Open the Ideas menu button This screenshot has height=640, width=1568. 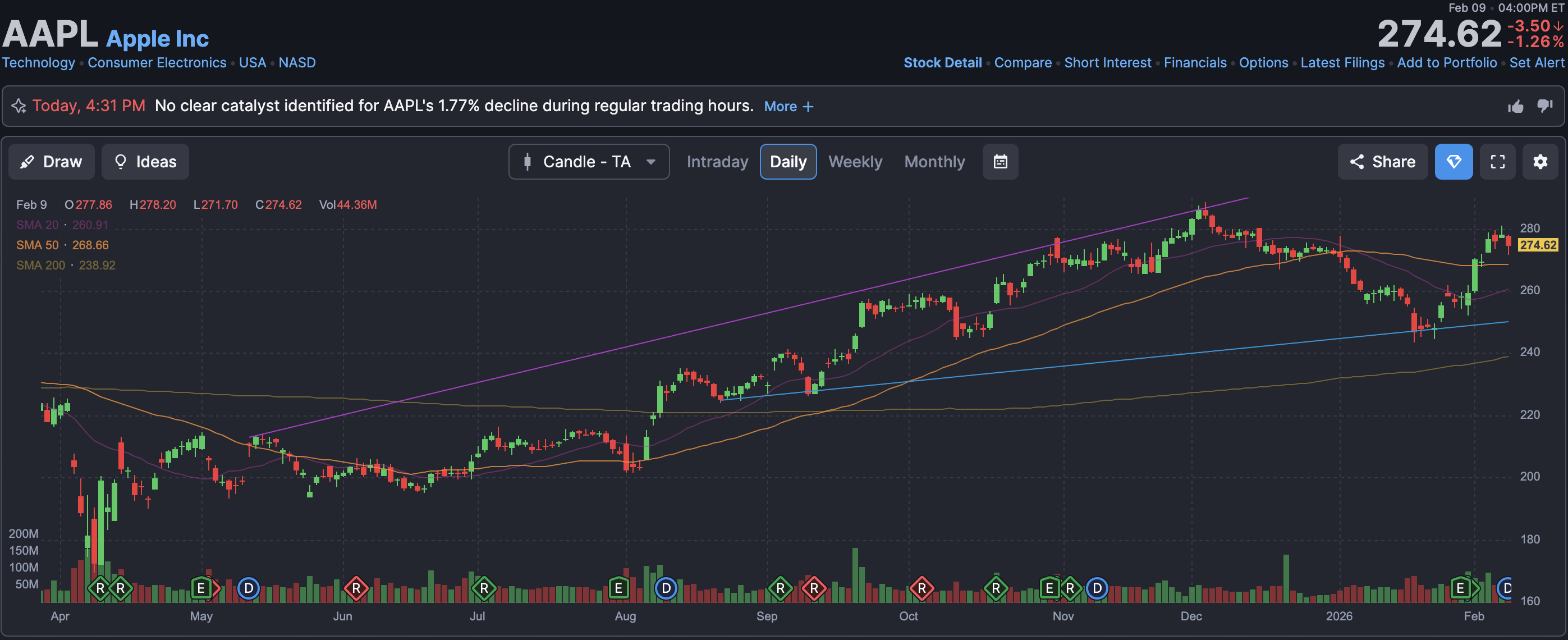(145, 161)
